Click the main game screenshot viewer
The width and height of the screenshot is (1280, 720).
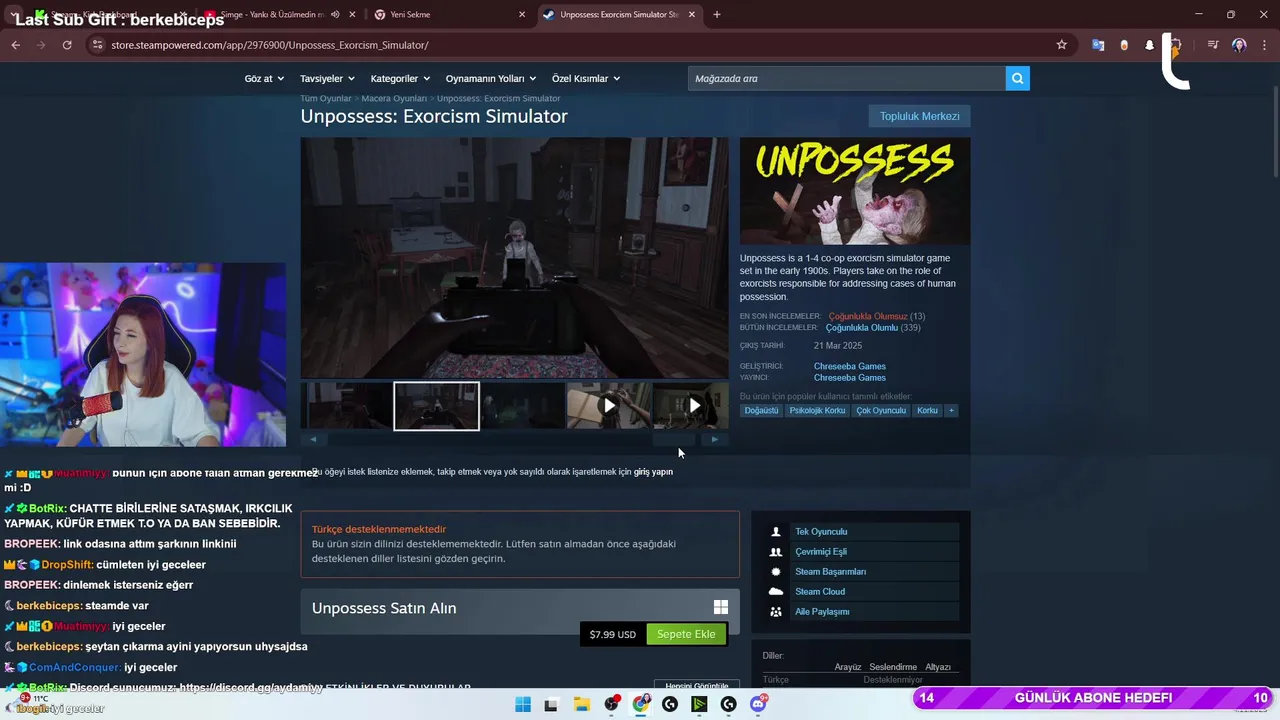click(x=514, y=258)
